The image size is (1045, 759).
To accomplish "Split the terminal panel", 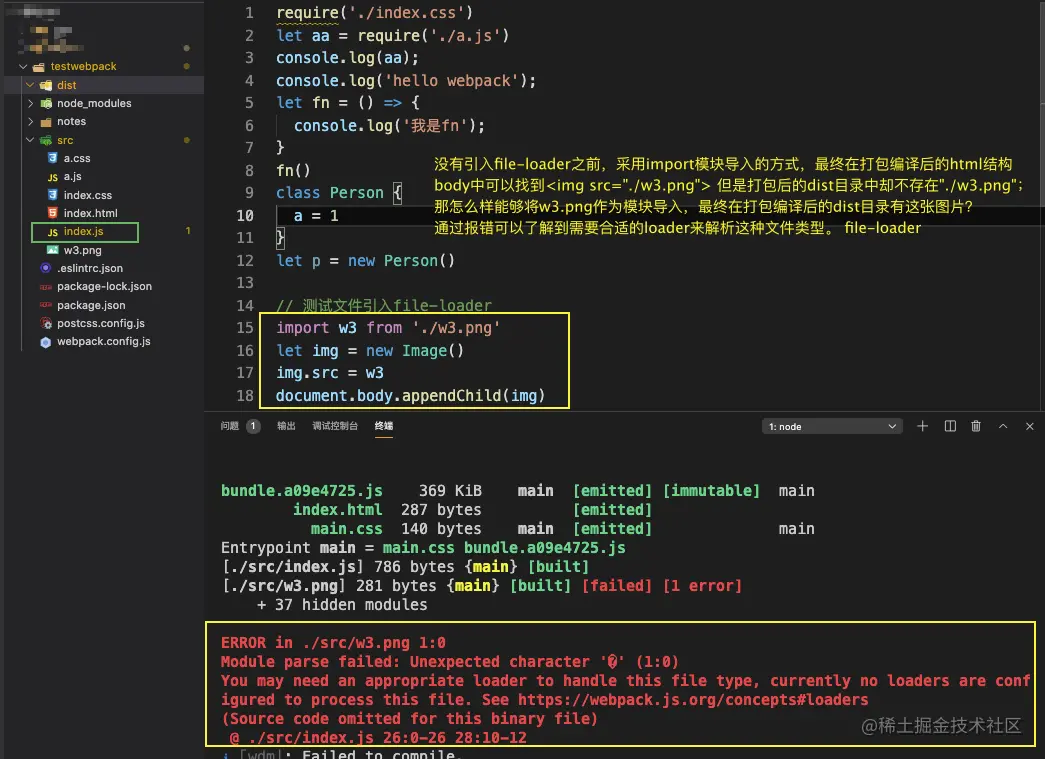I will 950,426.
